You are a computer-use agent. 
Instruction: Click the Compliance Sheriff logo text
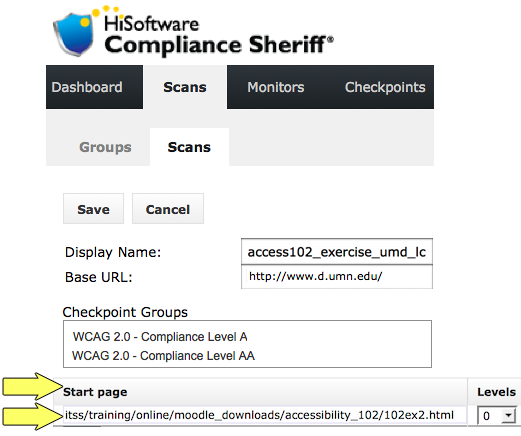pyautogui.click(x=219, y=45)
